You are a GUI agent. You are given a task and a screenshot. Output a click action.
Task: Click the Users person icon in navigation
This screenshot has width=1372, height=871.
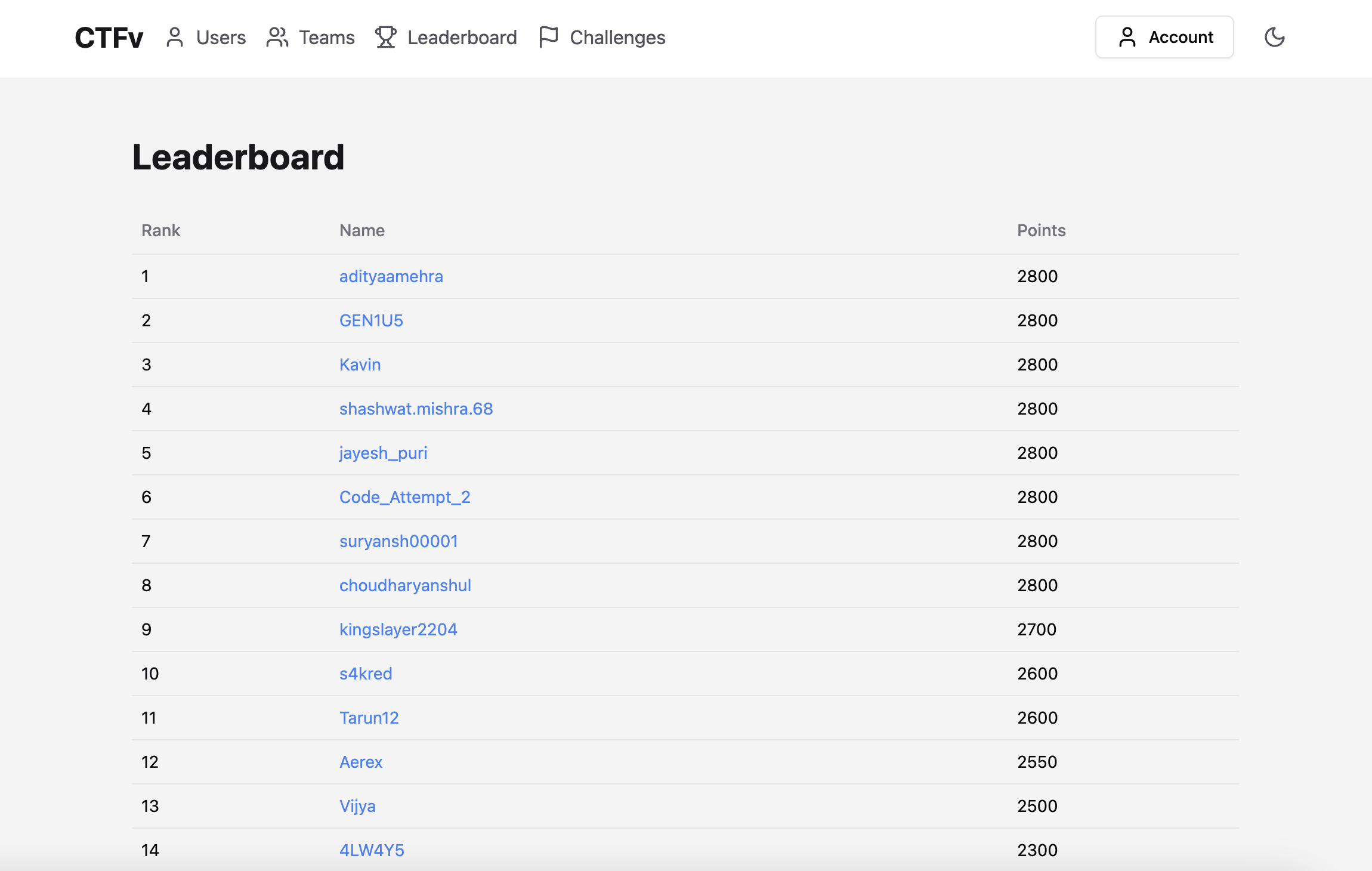point(175,37)
